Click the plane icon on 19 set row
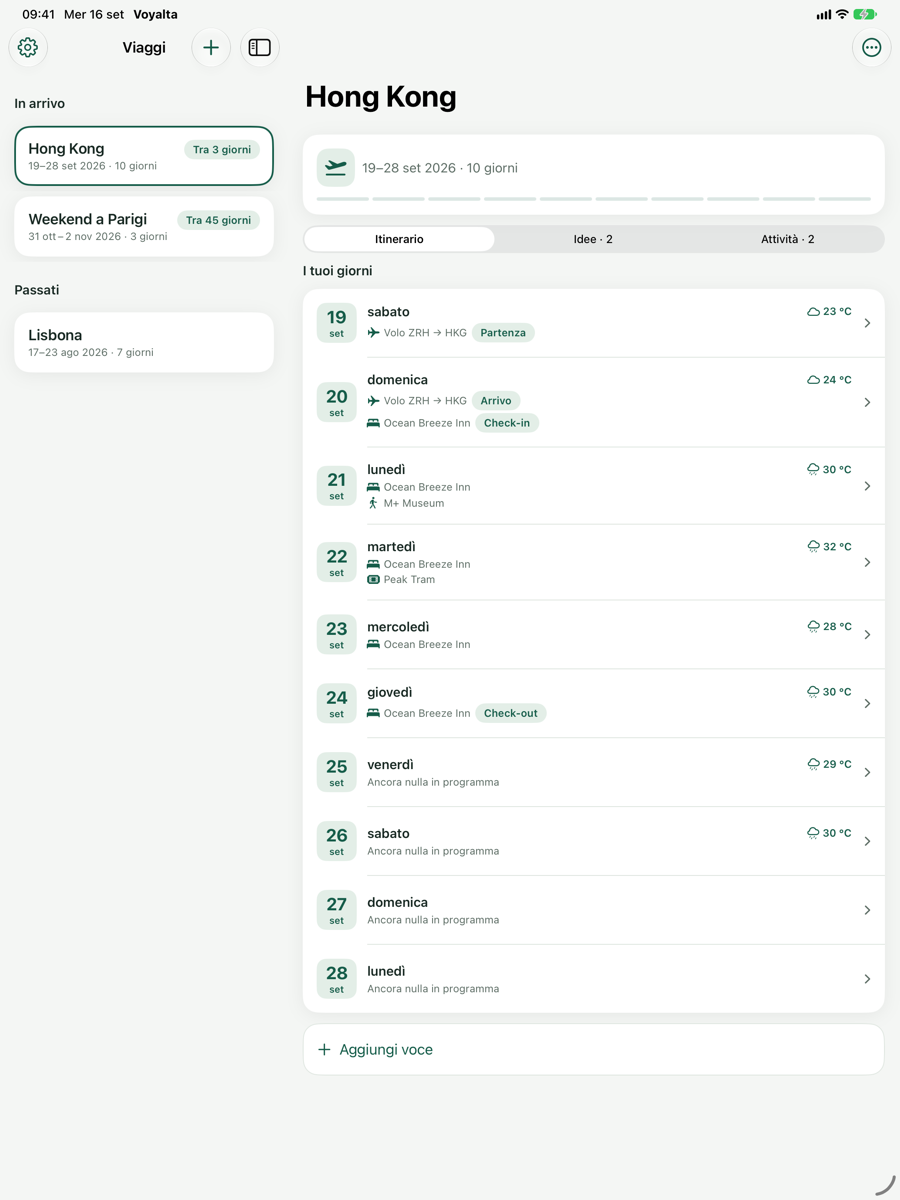 pos(373,333)
